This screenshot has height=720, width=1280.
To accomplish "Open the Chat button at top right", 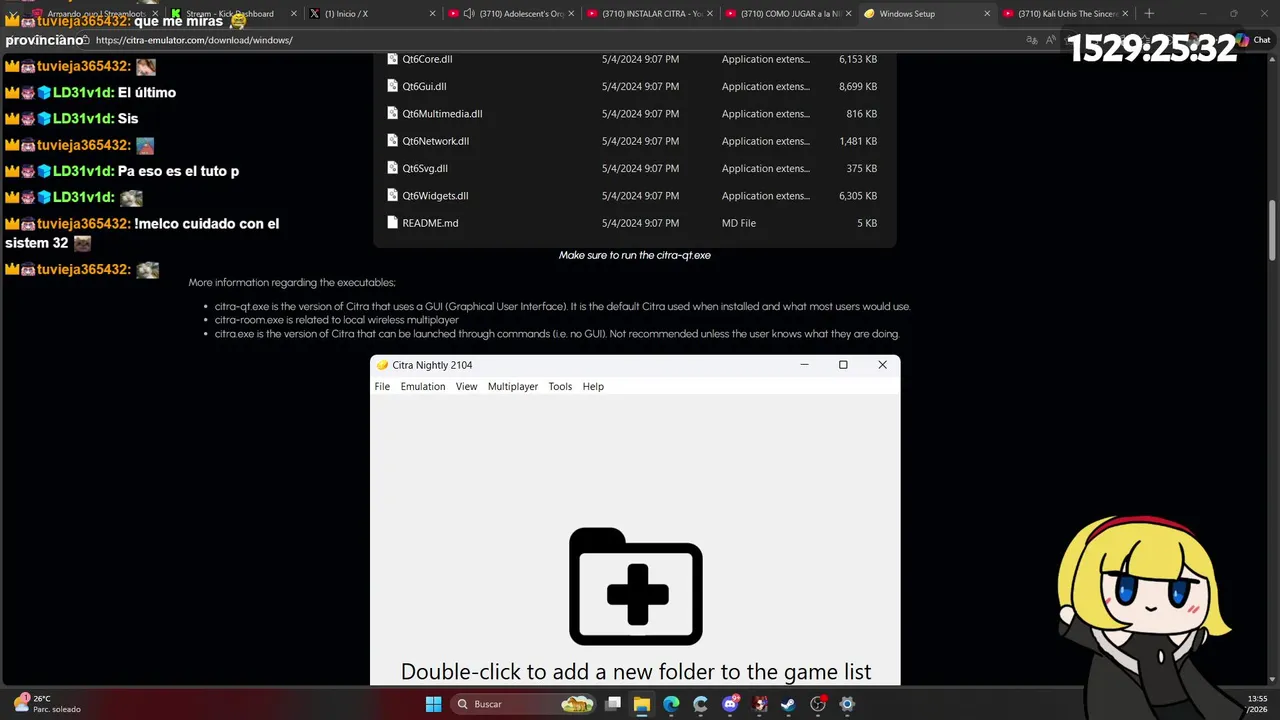I will click(1254, 40).
